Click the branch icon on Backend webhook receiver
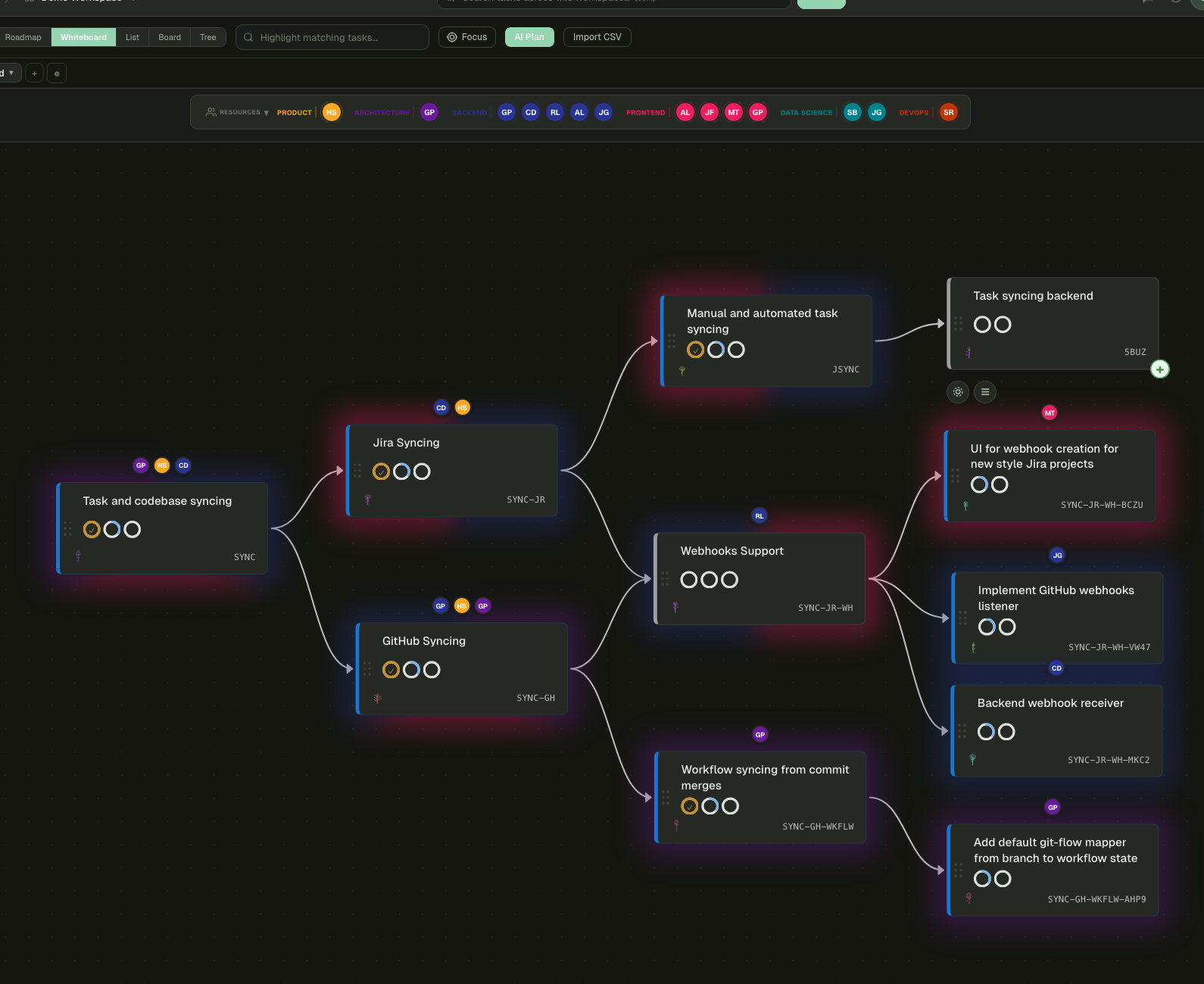Viewport: 1204px width, 984px height. [972, 759]
